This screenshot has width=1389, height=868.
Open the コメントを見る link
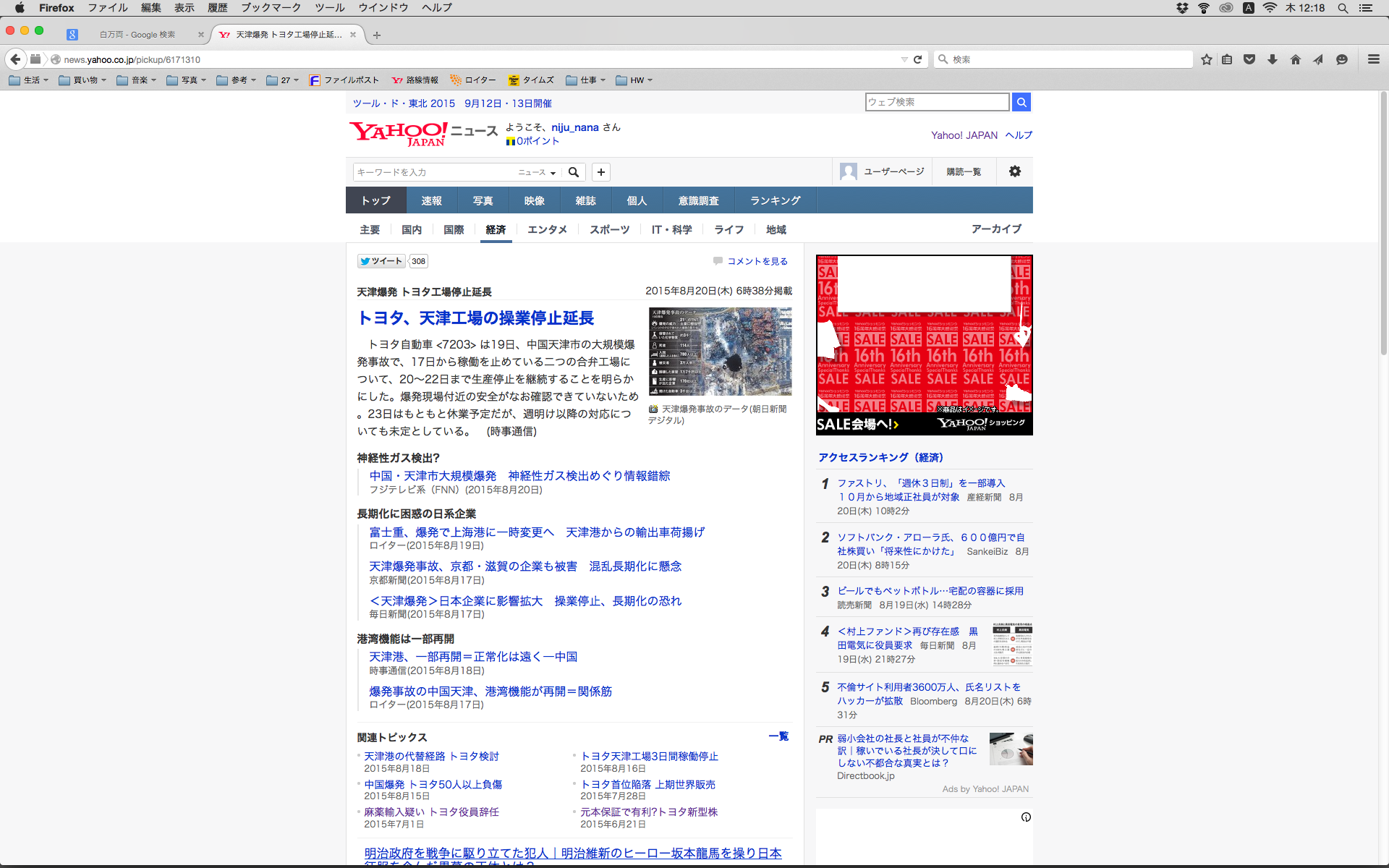(x=757, y=261)
